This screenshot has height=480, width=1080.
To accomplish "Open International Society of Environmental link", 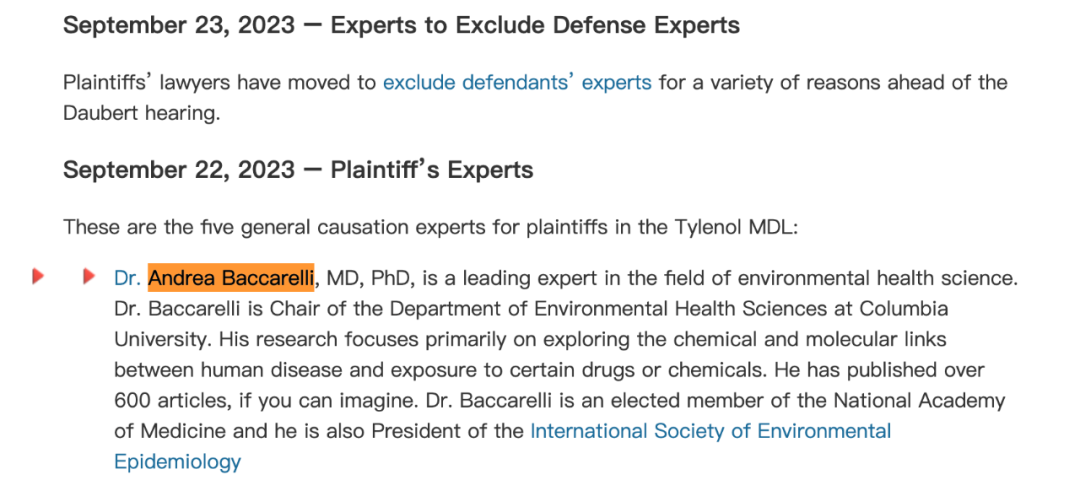I will 711,431.
